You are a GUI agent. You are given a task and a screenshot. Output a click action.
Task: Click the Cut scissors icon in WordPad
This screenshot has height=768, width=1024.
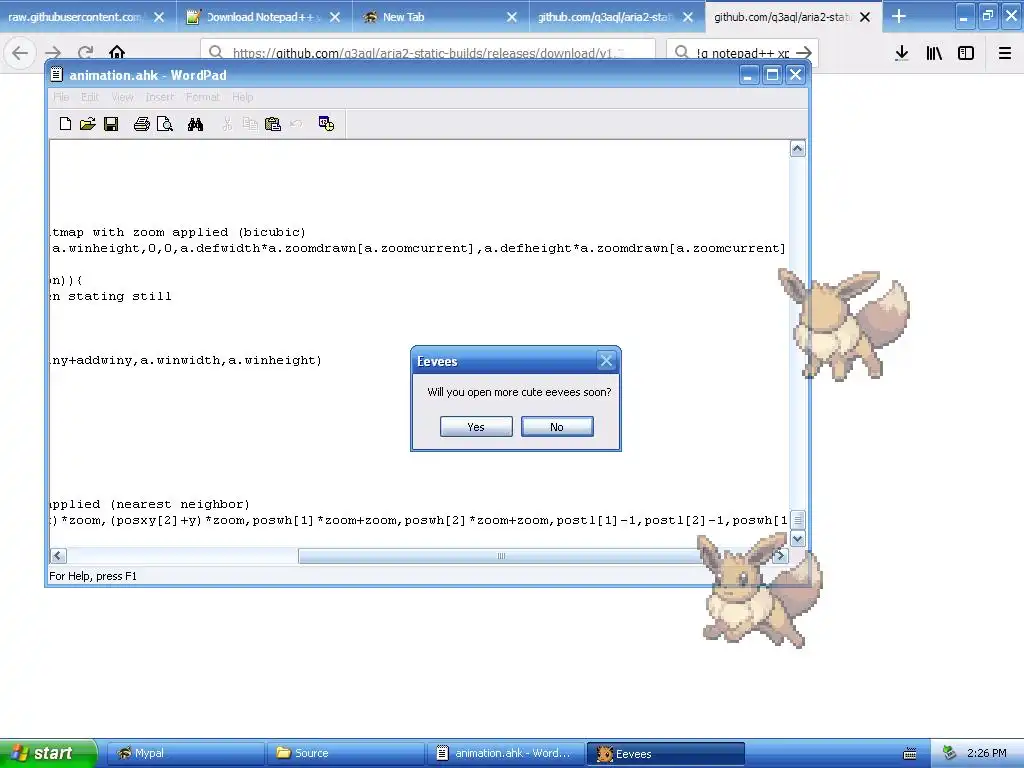(x=227, y=124)
